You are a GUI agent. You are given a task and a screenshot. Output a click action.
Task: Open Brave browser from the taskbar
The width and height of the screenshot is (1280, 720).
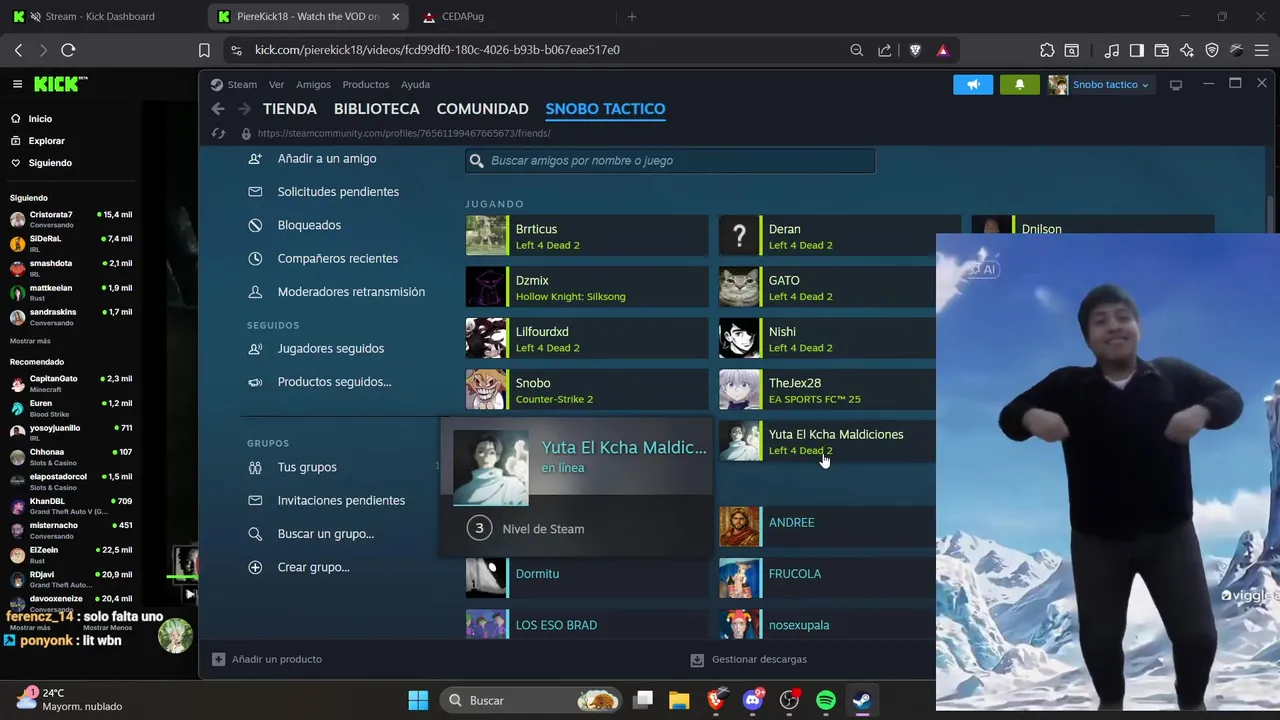716,700
